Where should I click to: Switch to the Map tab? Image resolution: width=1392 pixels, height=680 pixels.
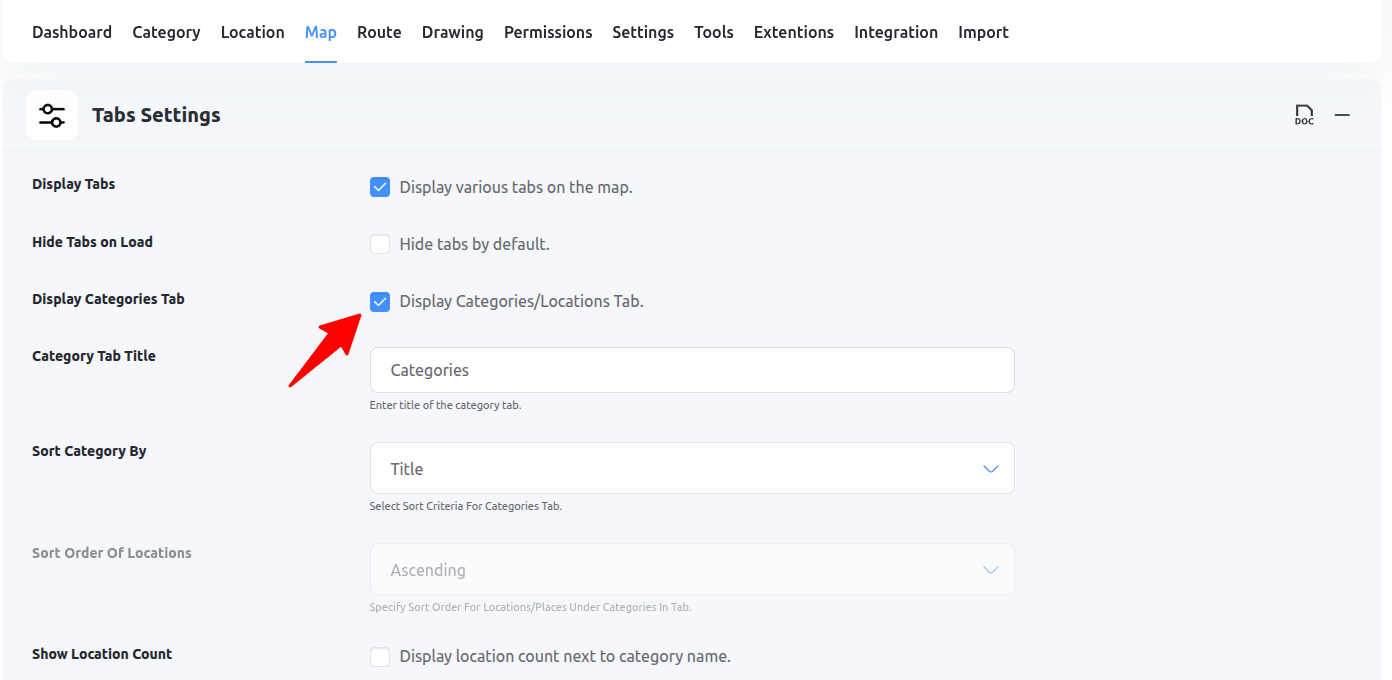[320, 31]
